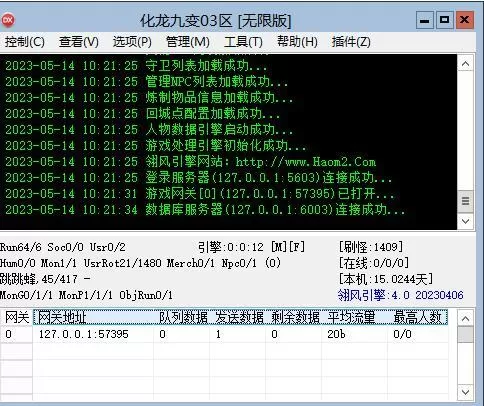484x406 pixels.
Task: Click the DX application icon in title bar
Action: [x=7, y=20]
